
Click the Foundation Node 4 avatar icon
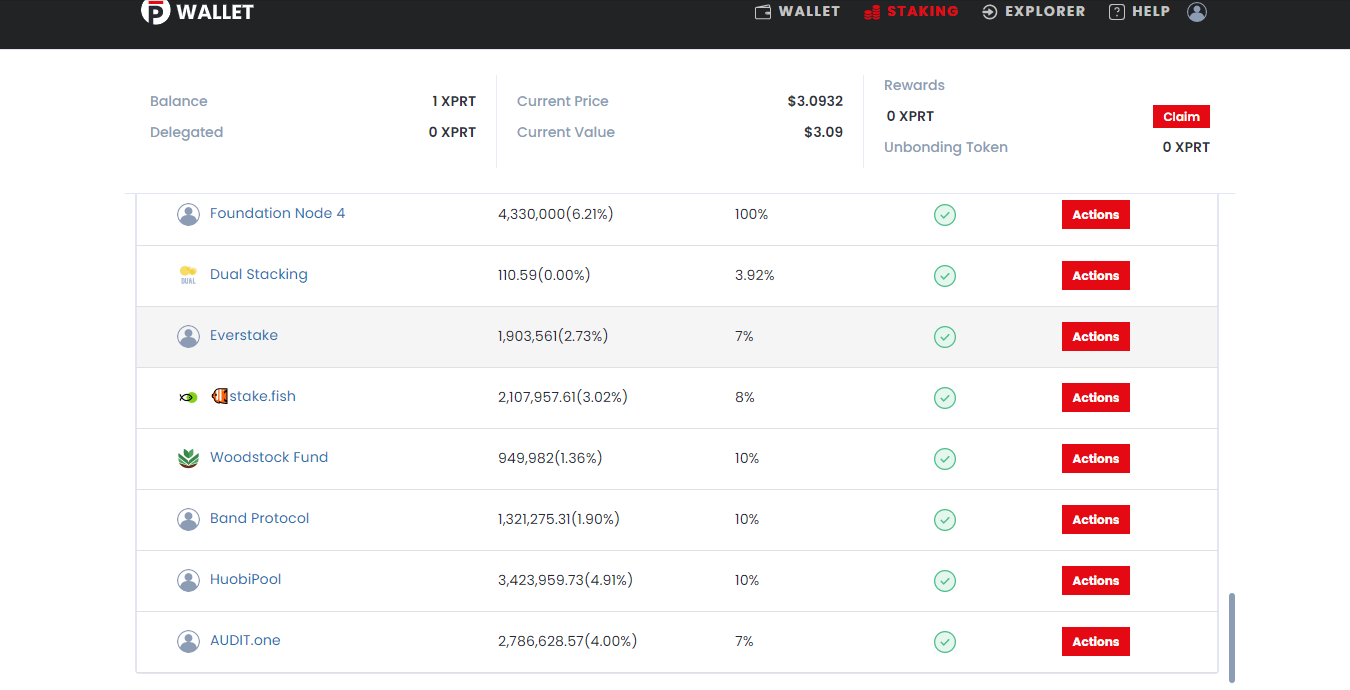point(188,214)
